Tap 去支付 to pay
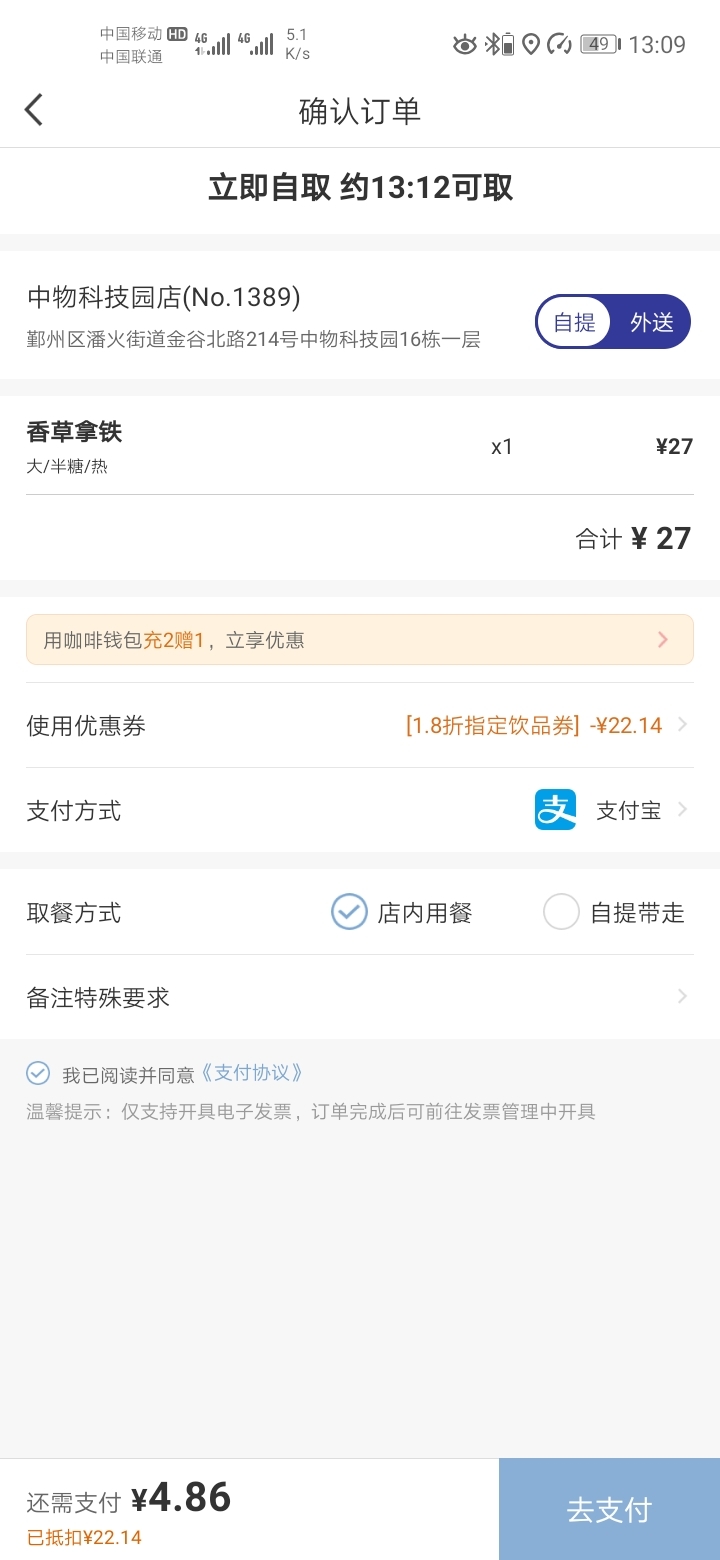720x1560 pixels. (609, 1509)
